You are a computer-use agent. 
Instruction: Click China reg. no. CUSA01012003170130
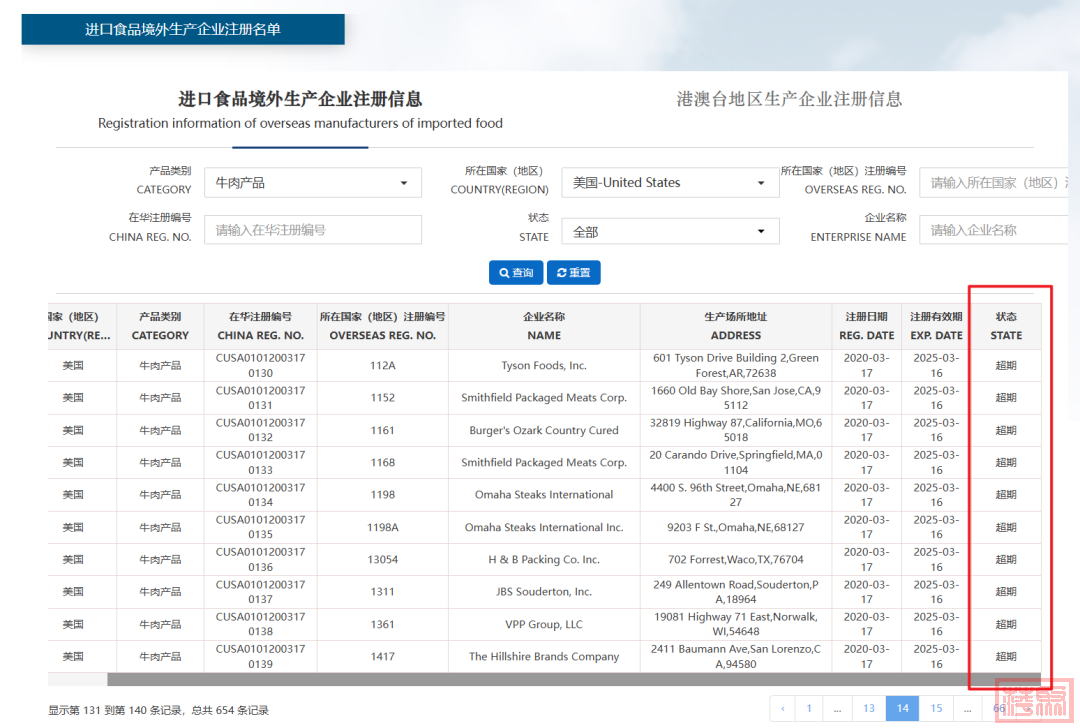[x=260, y=366]
